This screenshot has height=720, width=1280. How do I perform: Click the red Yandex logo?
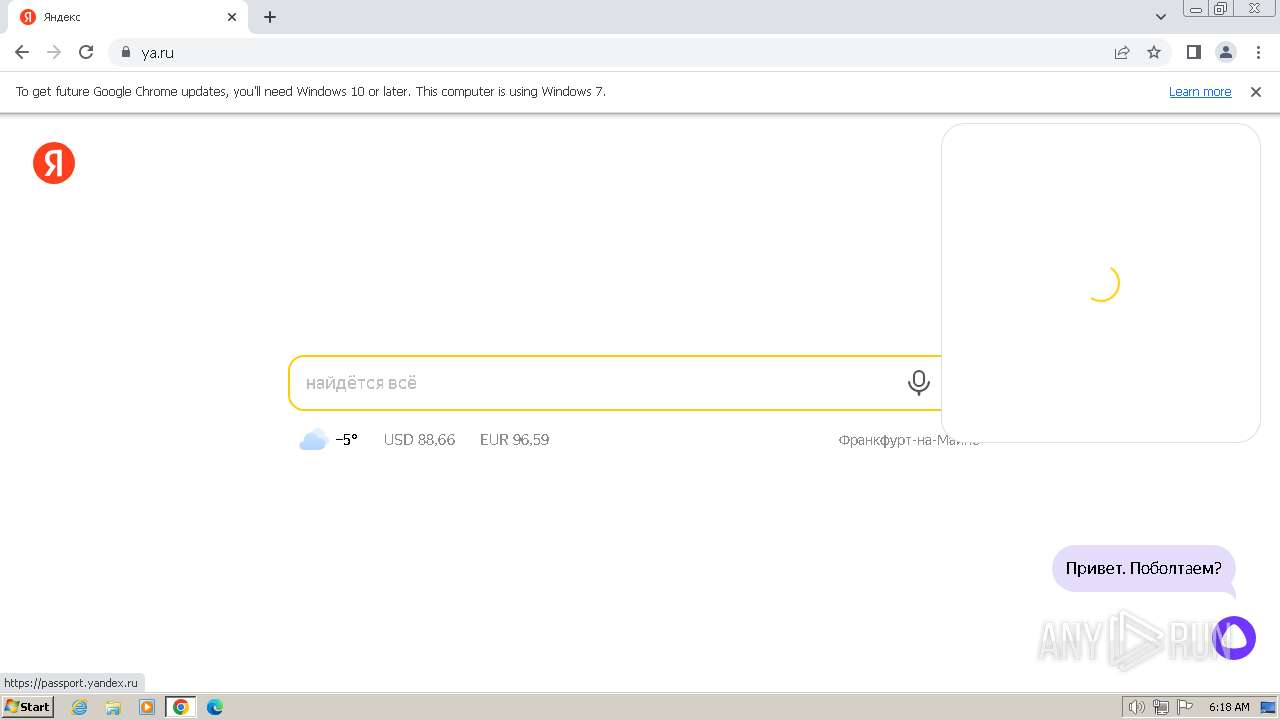click(54, 163)
